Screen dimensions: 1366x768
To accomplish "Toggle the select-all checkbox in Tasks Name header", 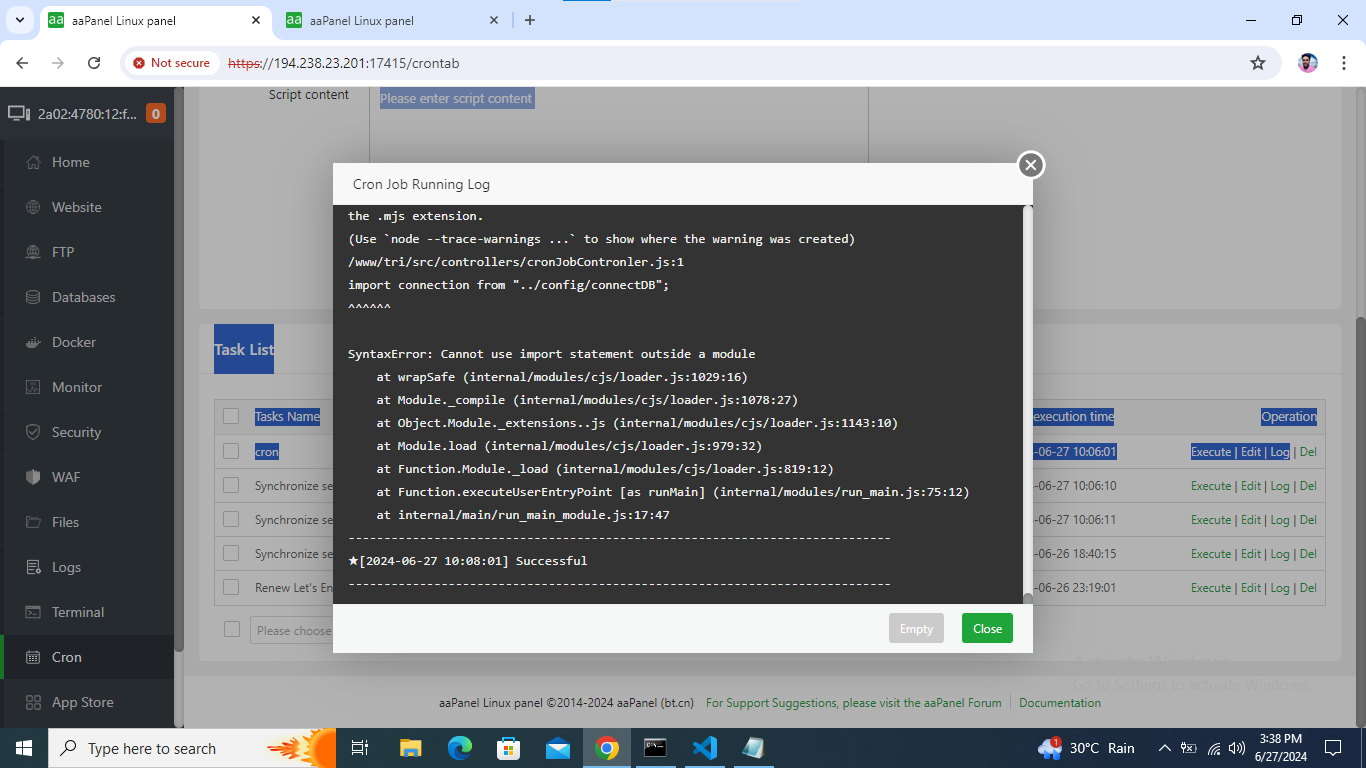I will (231, 417).
